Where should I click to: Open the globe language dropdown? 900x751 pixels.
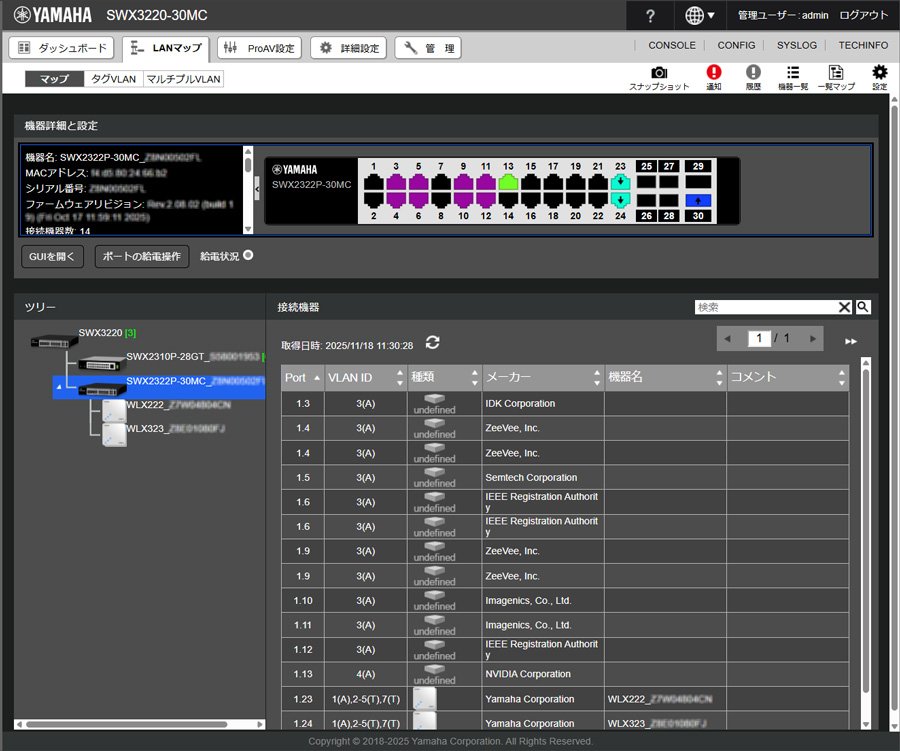click(x=700, y=16)
